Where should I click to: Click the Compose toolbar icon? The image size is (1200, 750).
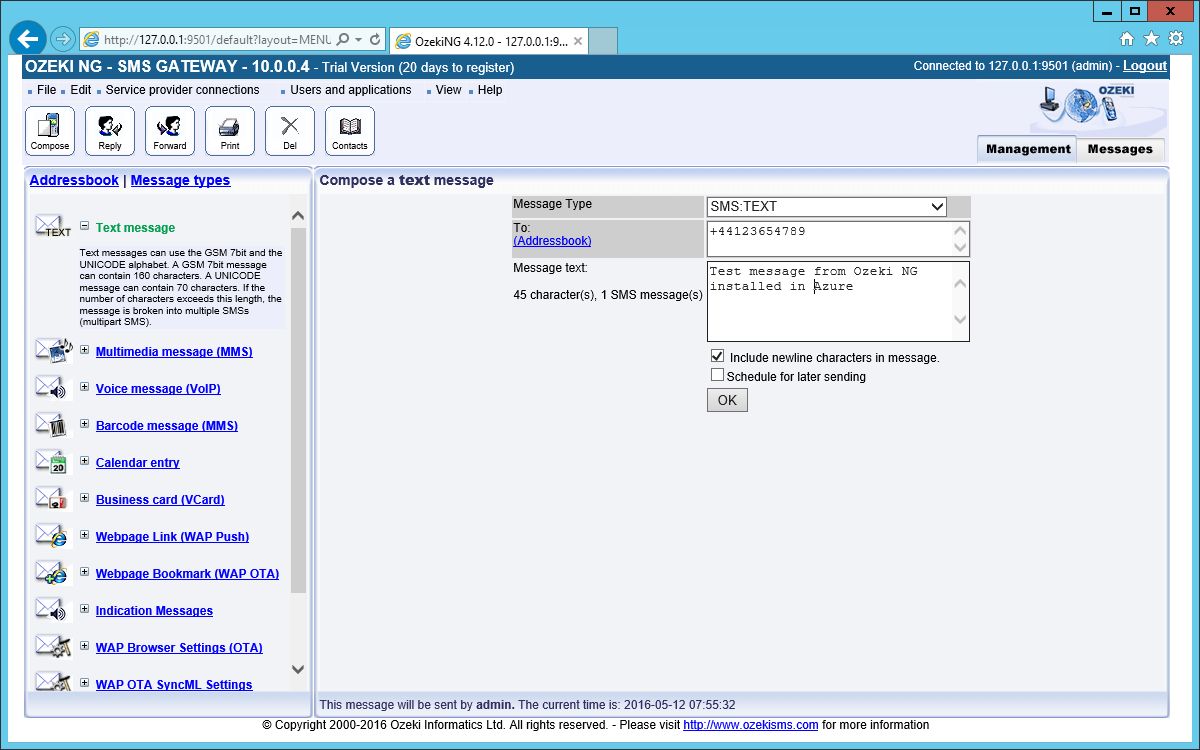click(x=50, y=131)
